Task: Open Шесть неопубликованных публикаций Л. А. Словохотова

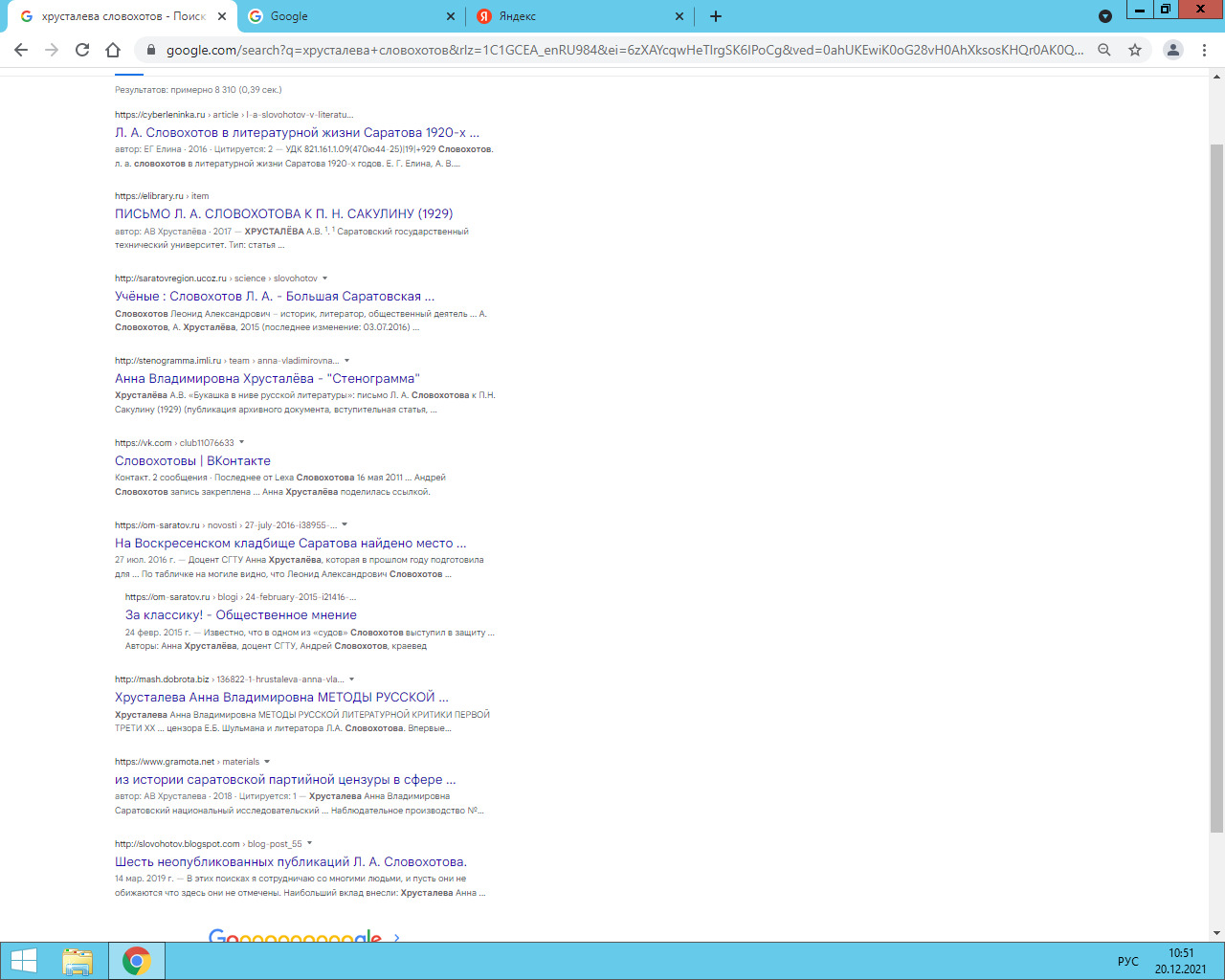Action: click(x=291, y=861)
